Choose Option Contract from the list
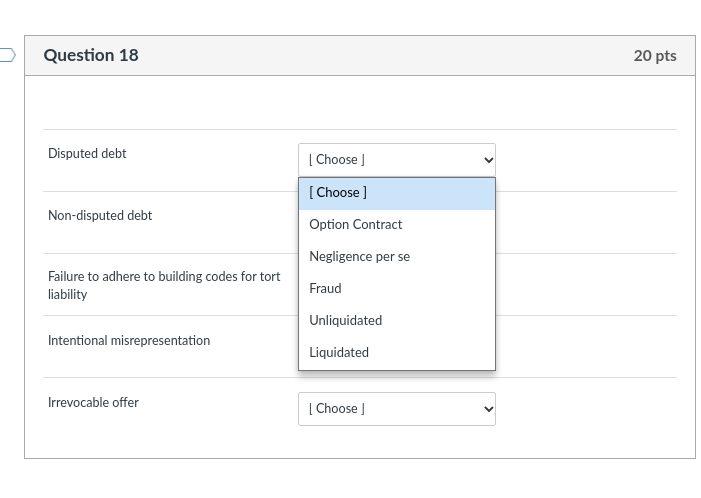The height and width of the screenshot is (498, 701). 356,225
